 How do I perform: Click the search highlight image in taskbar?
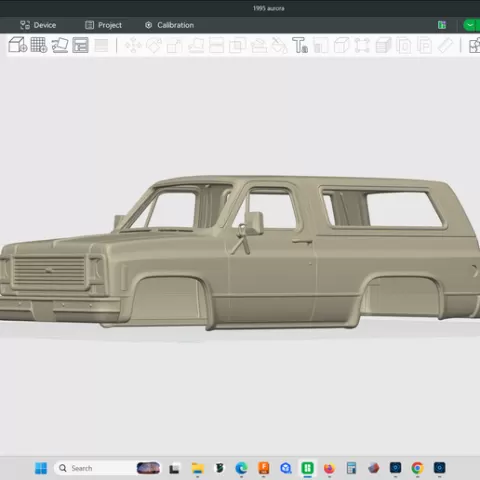pos(148,468)
